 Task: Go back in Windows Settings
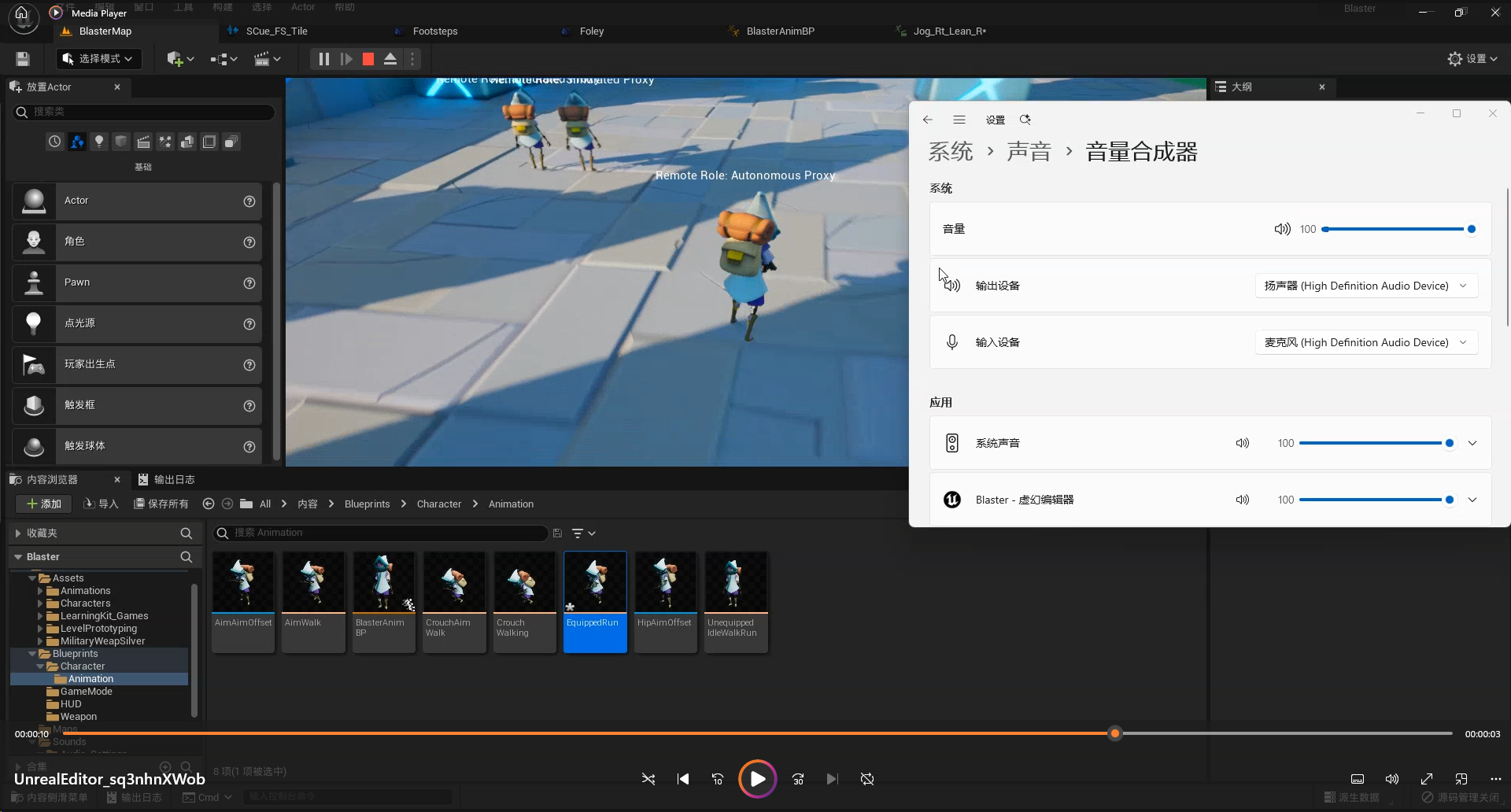[x=928, y=120]
